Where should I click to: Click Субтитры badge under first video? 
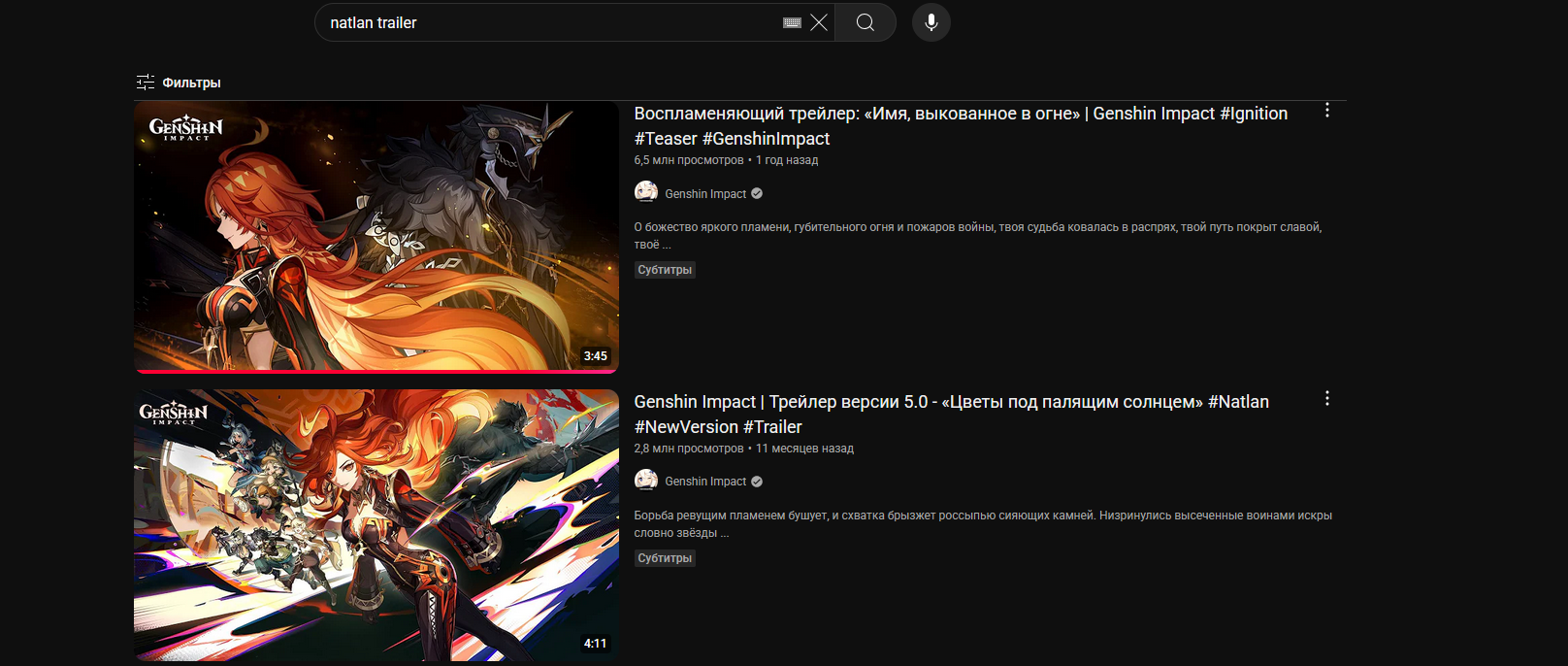click(x=665, y=270)
